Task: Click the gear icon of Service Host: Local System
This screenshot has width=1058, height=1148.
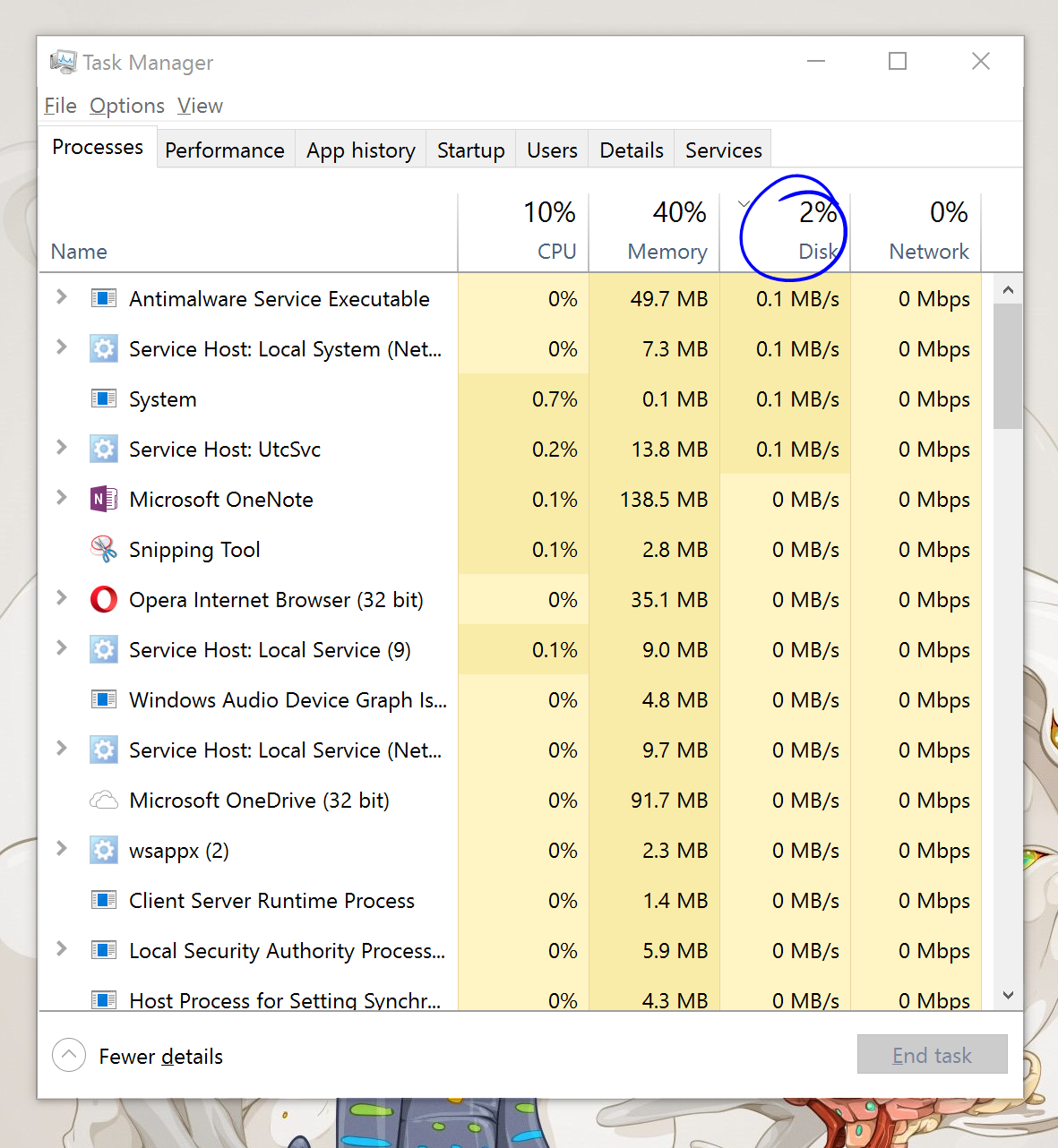Action: [x=104, y=348]
